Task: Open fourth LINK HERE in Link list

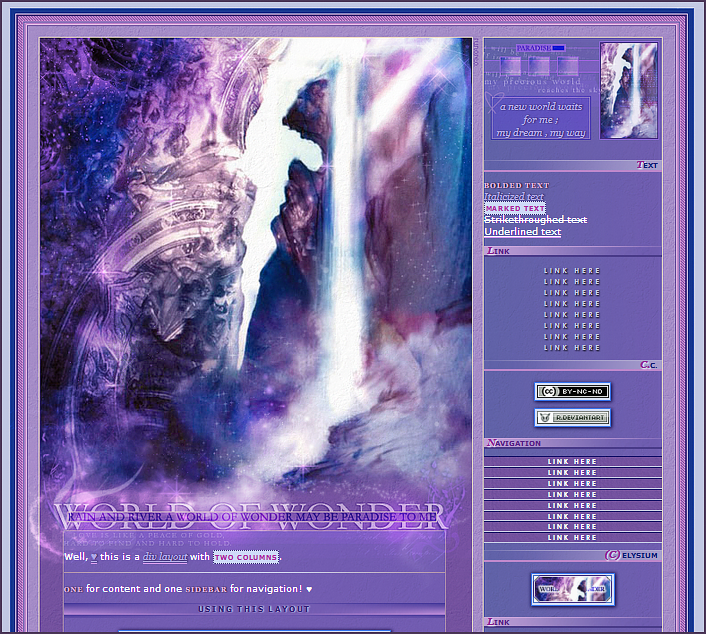Action: click(572, 304)
